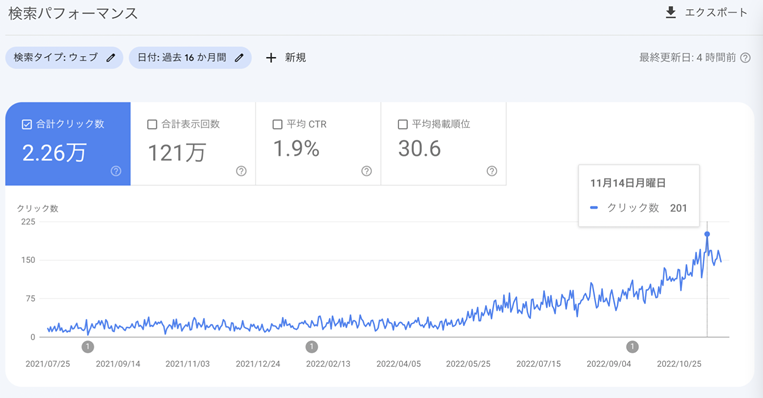
Task: Click the 2022/10/25 axis date
Action: pyautogui.click(x=679, y=364)
